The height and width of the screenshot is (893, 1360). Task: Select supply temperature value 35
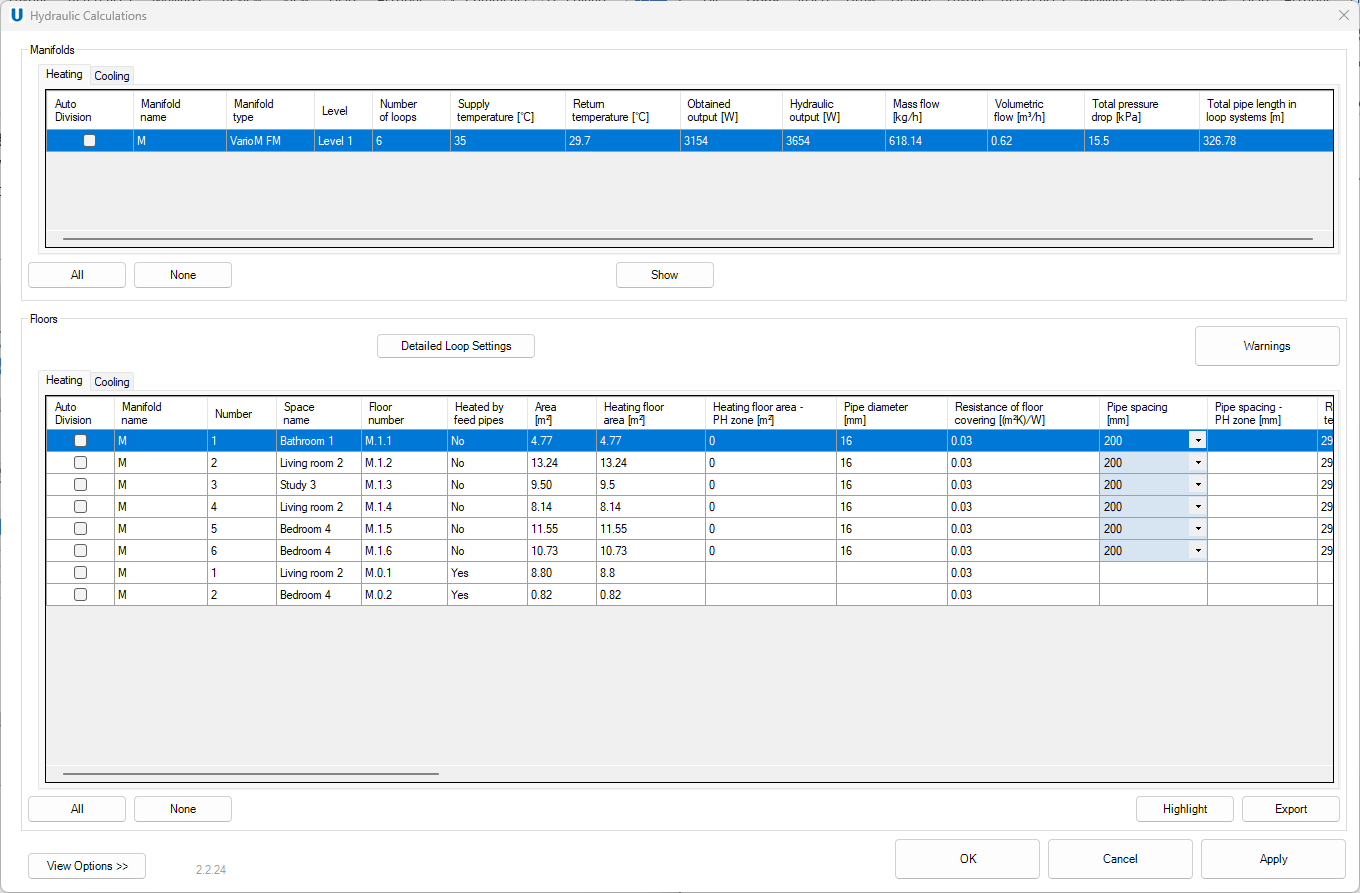pos(507,141)
